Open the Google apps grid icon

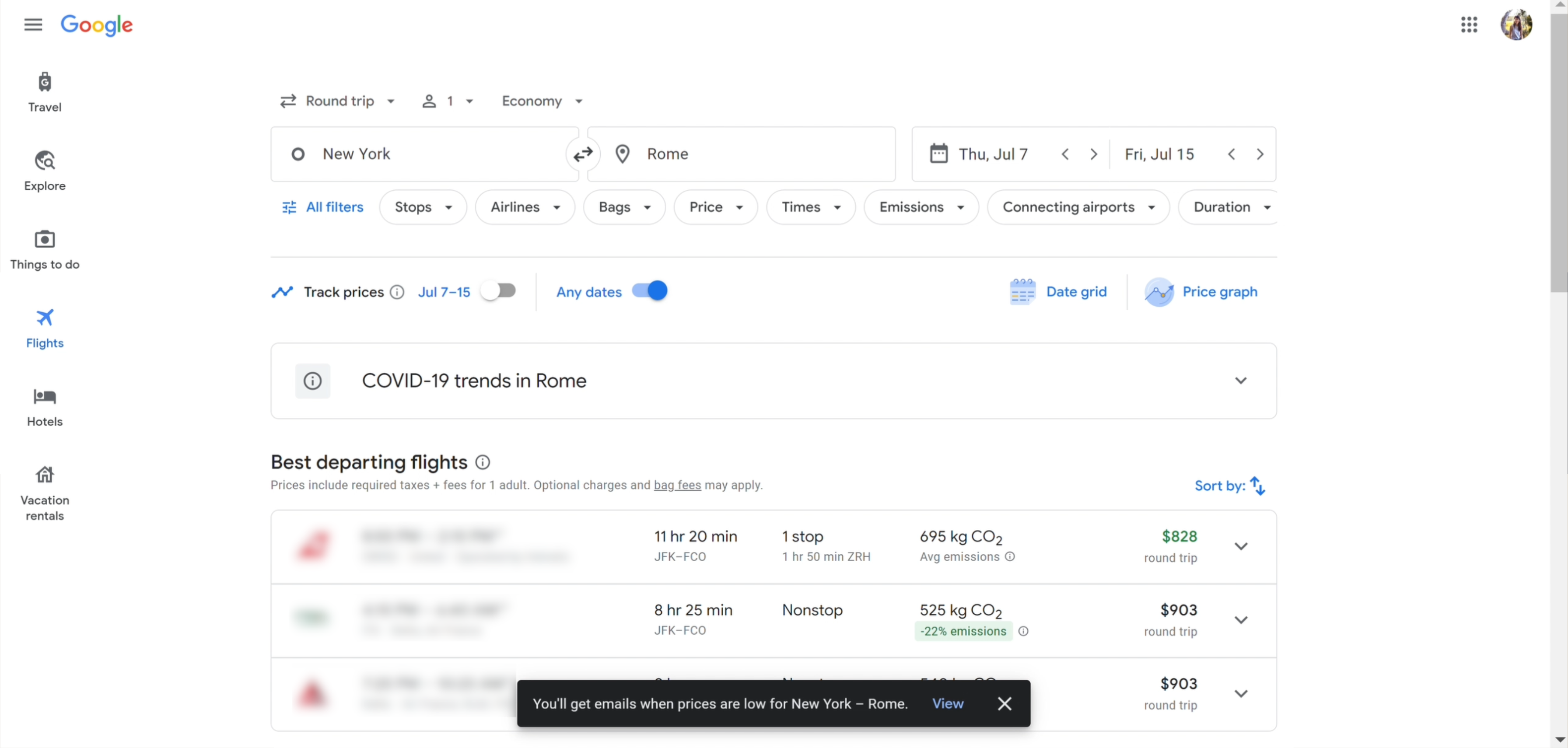1469,25
